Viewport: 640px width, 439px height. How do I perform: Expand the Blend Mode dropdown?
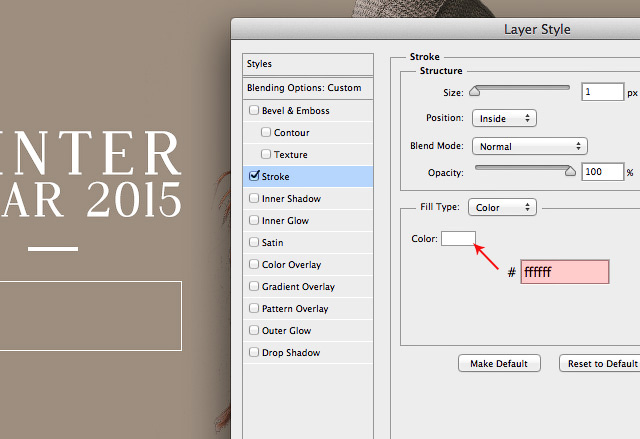(x=530, y=146)
